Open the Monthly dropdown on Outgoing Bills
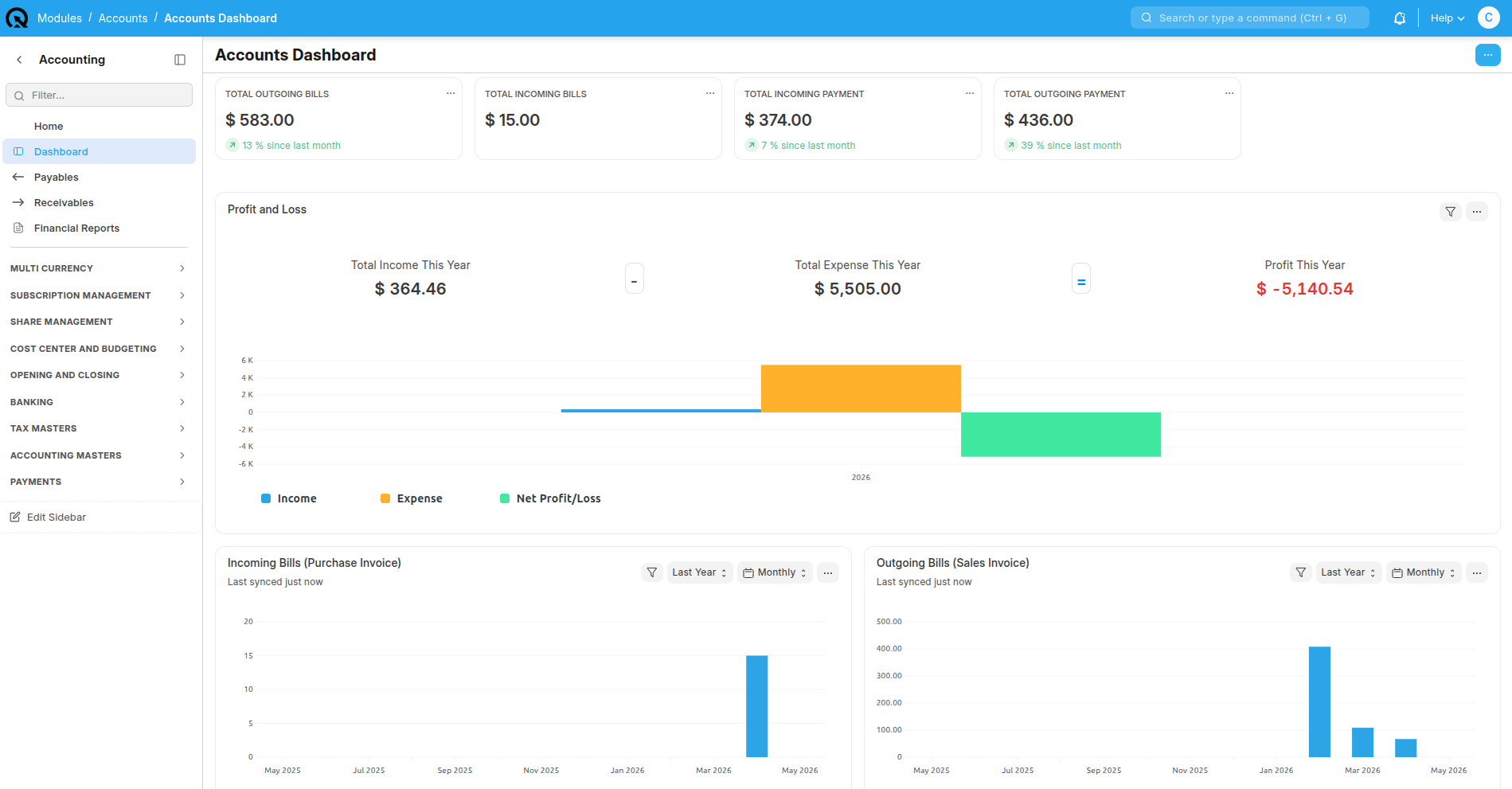 coord(1424,572)
